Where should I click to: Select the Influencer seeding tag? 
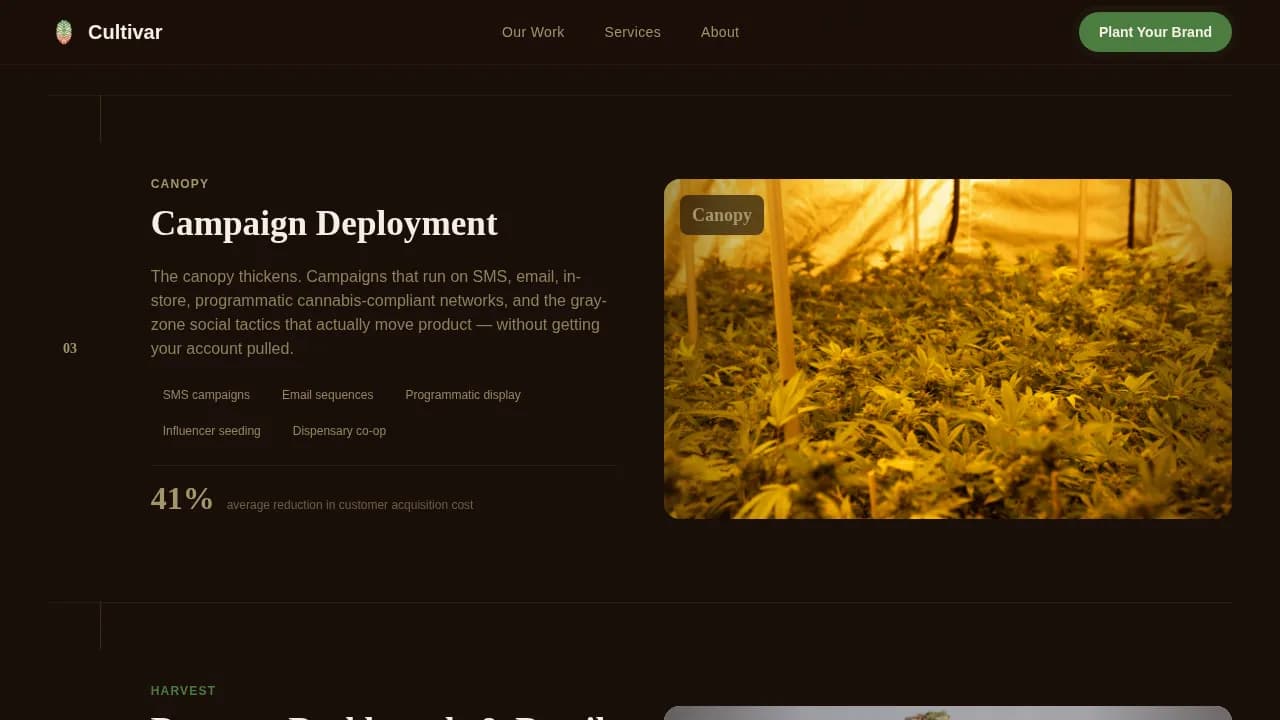tap(212, 431)
